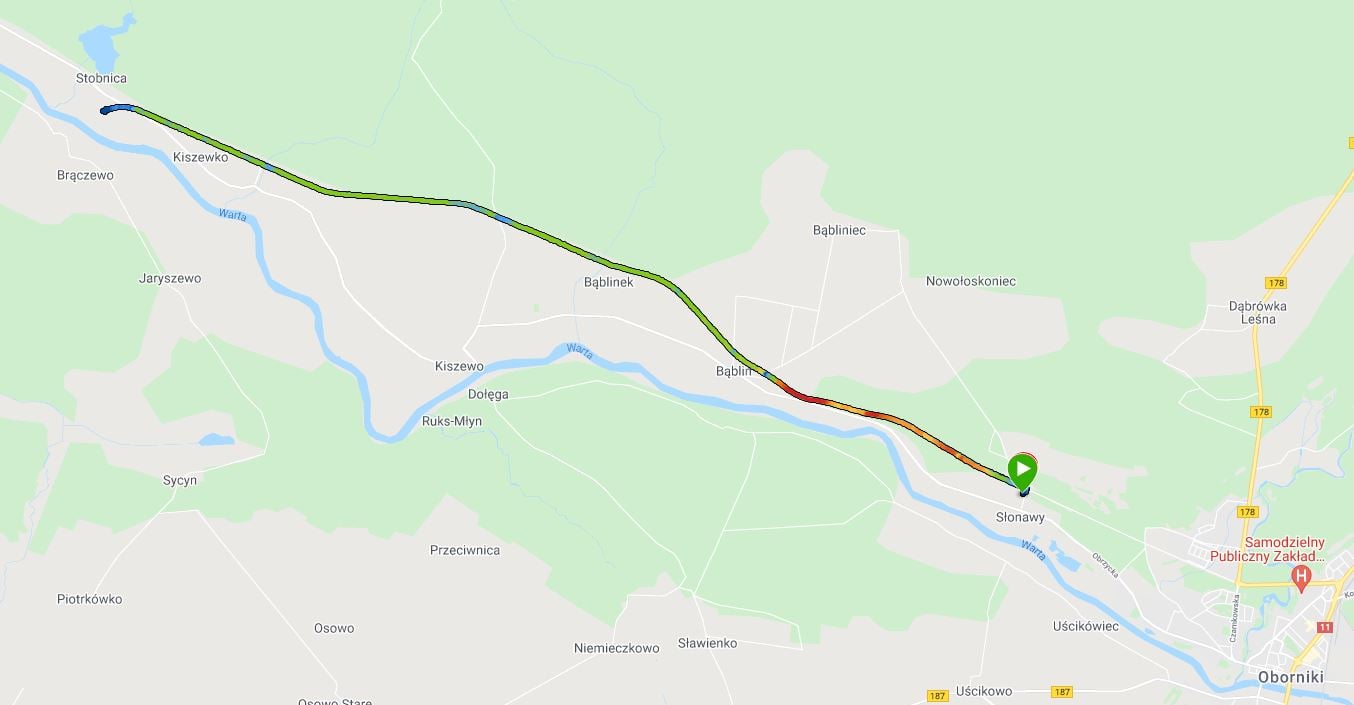Click the Przeciwnica place label
Screen dimensions: 1354x705
(465, 550)
